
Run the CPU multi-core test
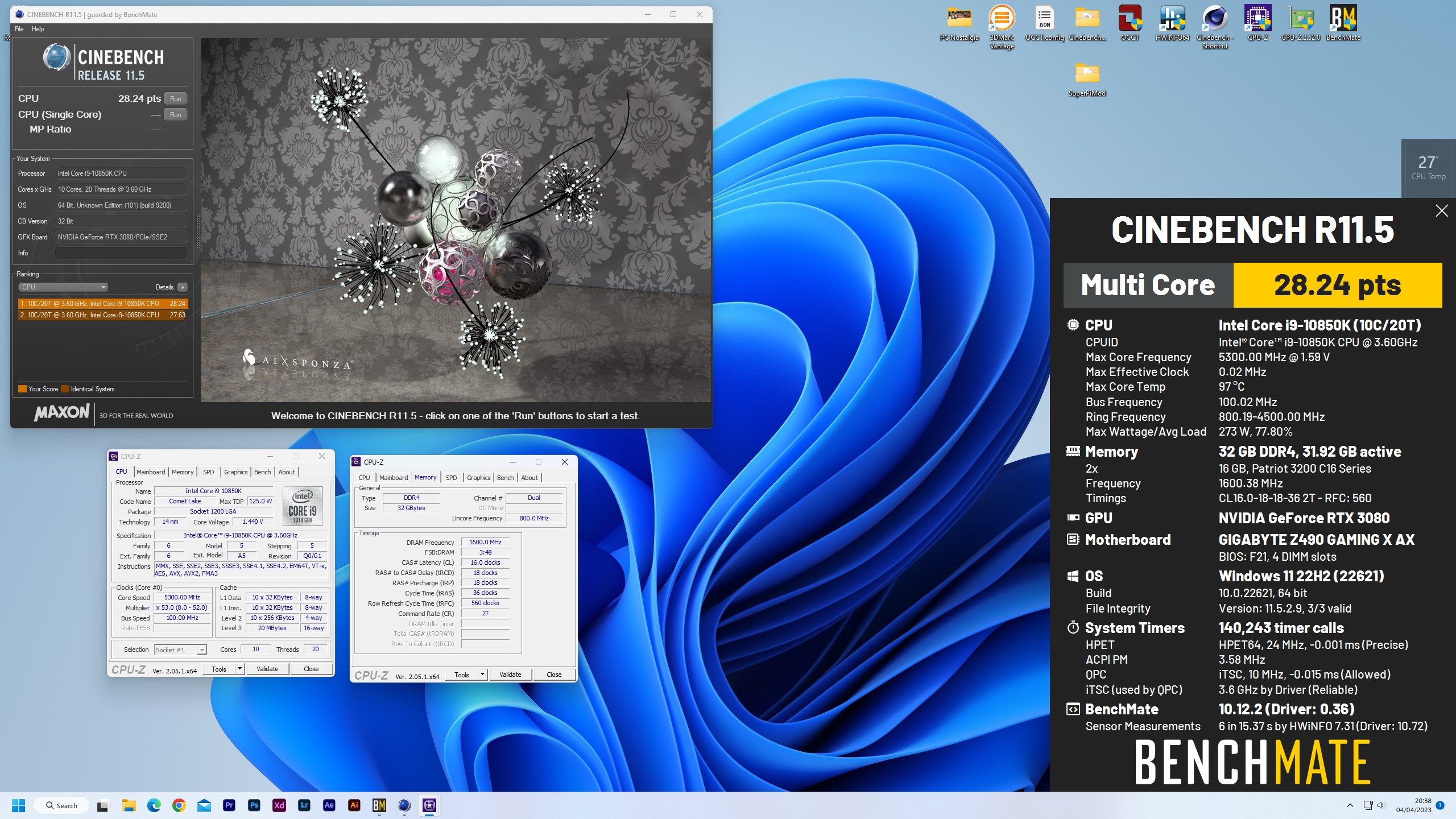(x=176, y=98)
